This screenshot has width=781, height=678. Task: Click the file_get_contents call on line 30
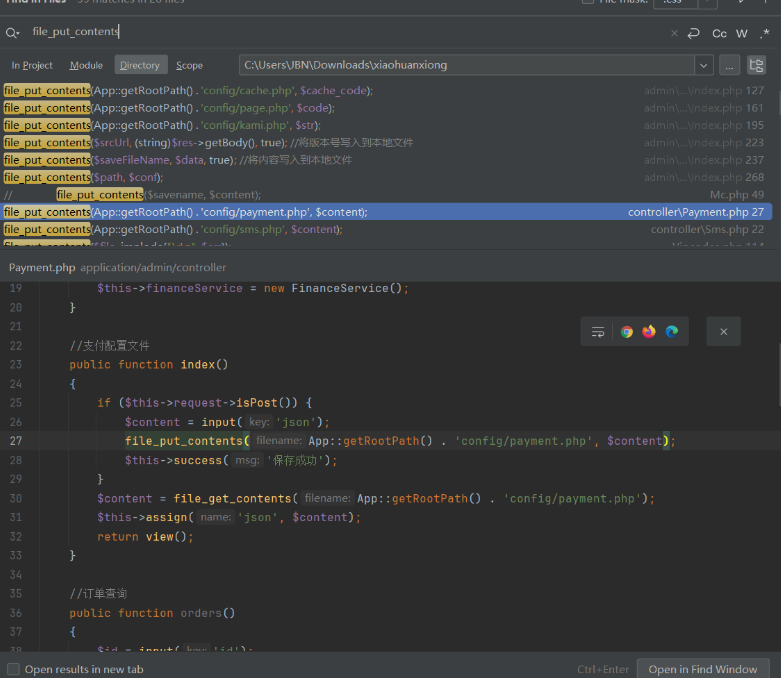pos(232,499)
